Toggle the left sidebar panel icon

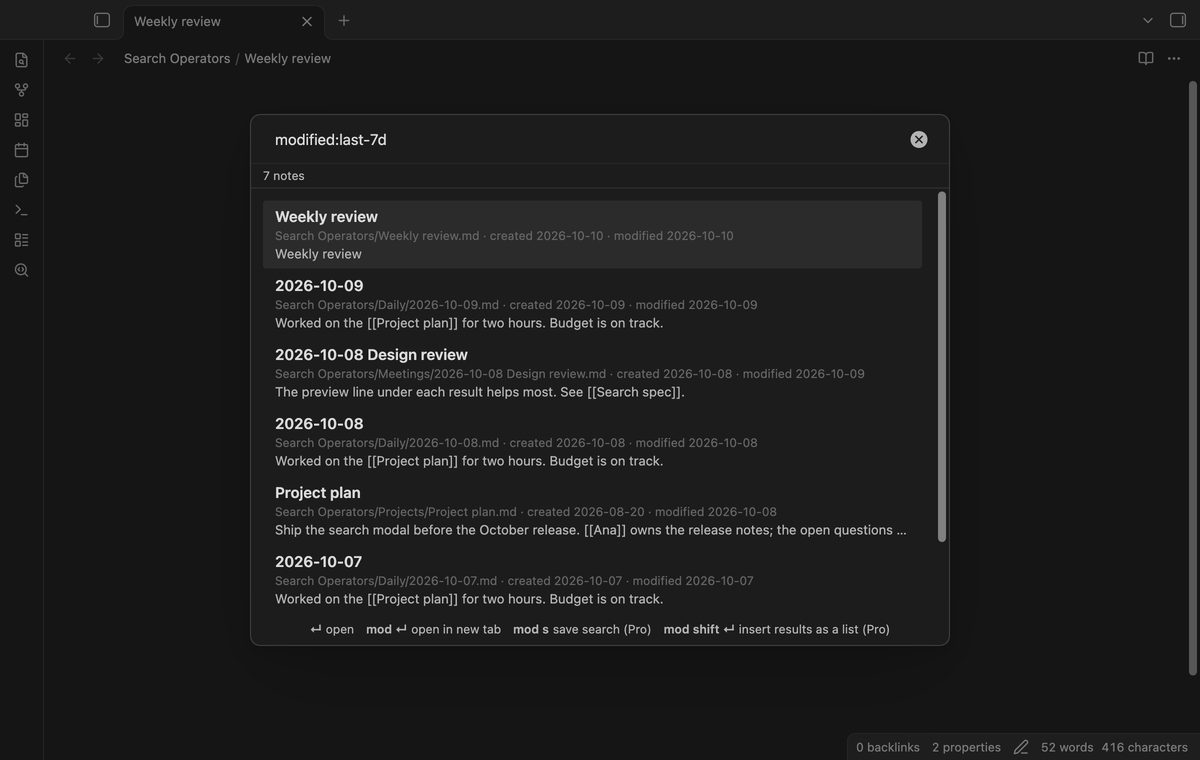pyautogui.click(x=102, y=20)
